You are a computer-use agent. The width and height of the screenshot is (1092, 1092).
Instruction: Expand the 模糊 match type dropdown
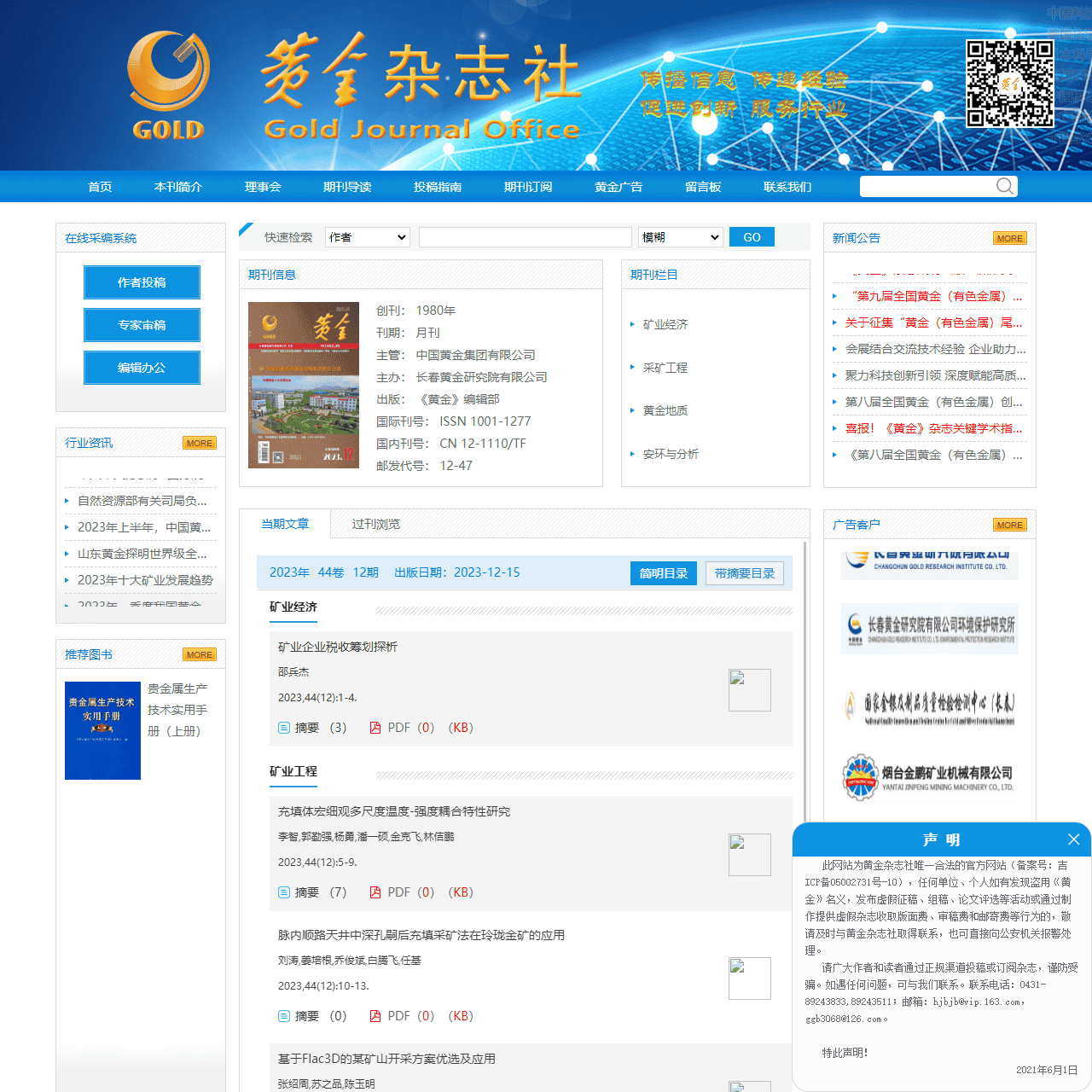point(681,237)
